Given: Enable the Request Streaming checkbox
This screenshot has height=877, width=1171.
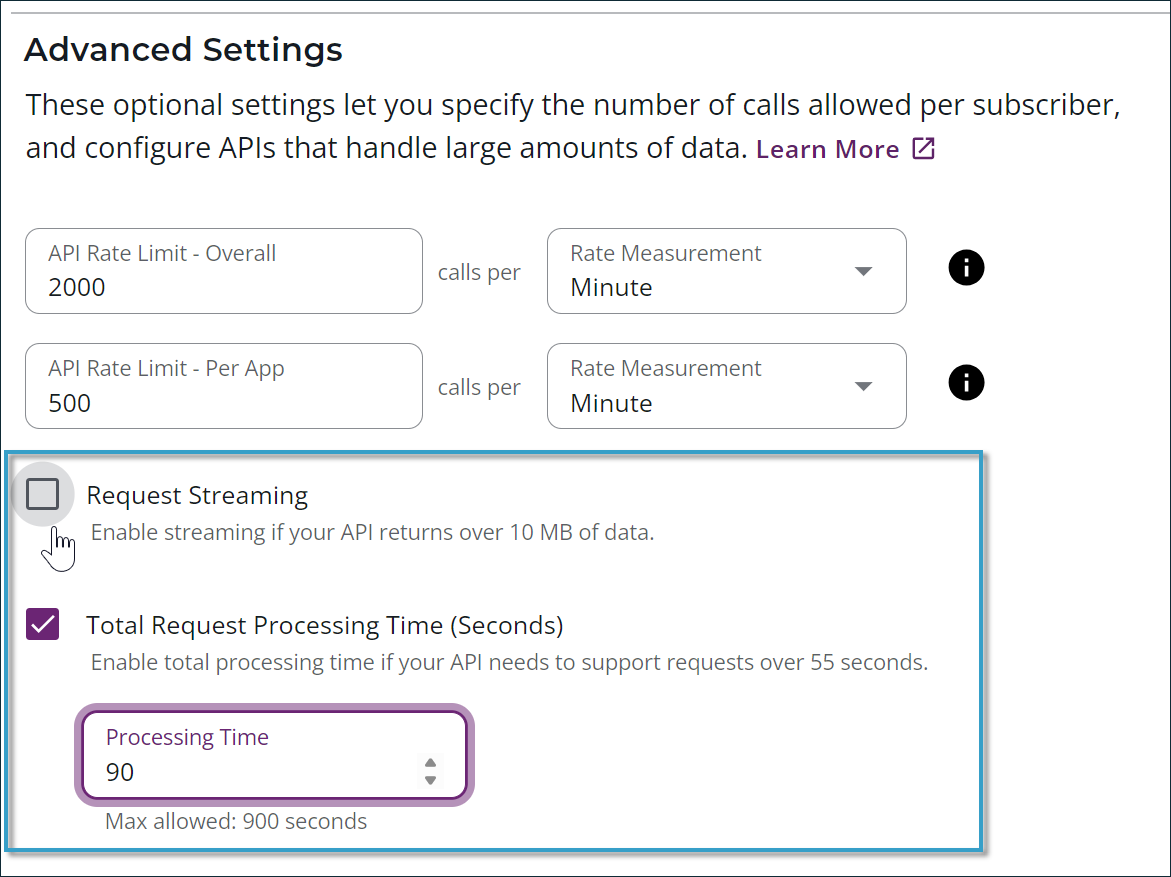Looking at the screenshot, I should tap(43, 494).
